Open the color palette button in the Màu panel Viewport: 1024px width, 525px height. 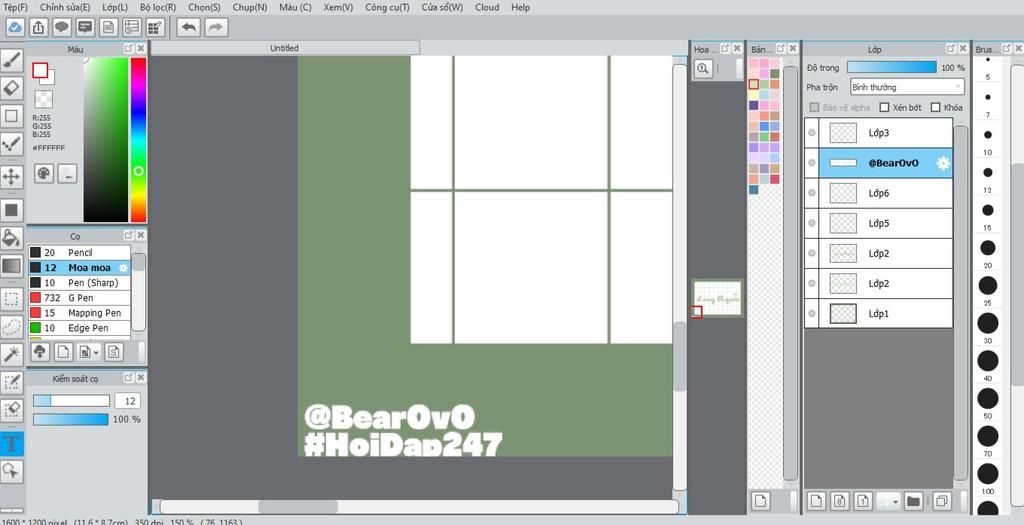click(x=44, y=174)
